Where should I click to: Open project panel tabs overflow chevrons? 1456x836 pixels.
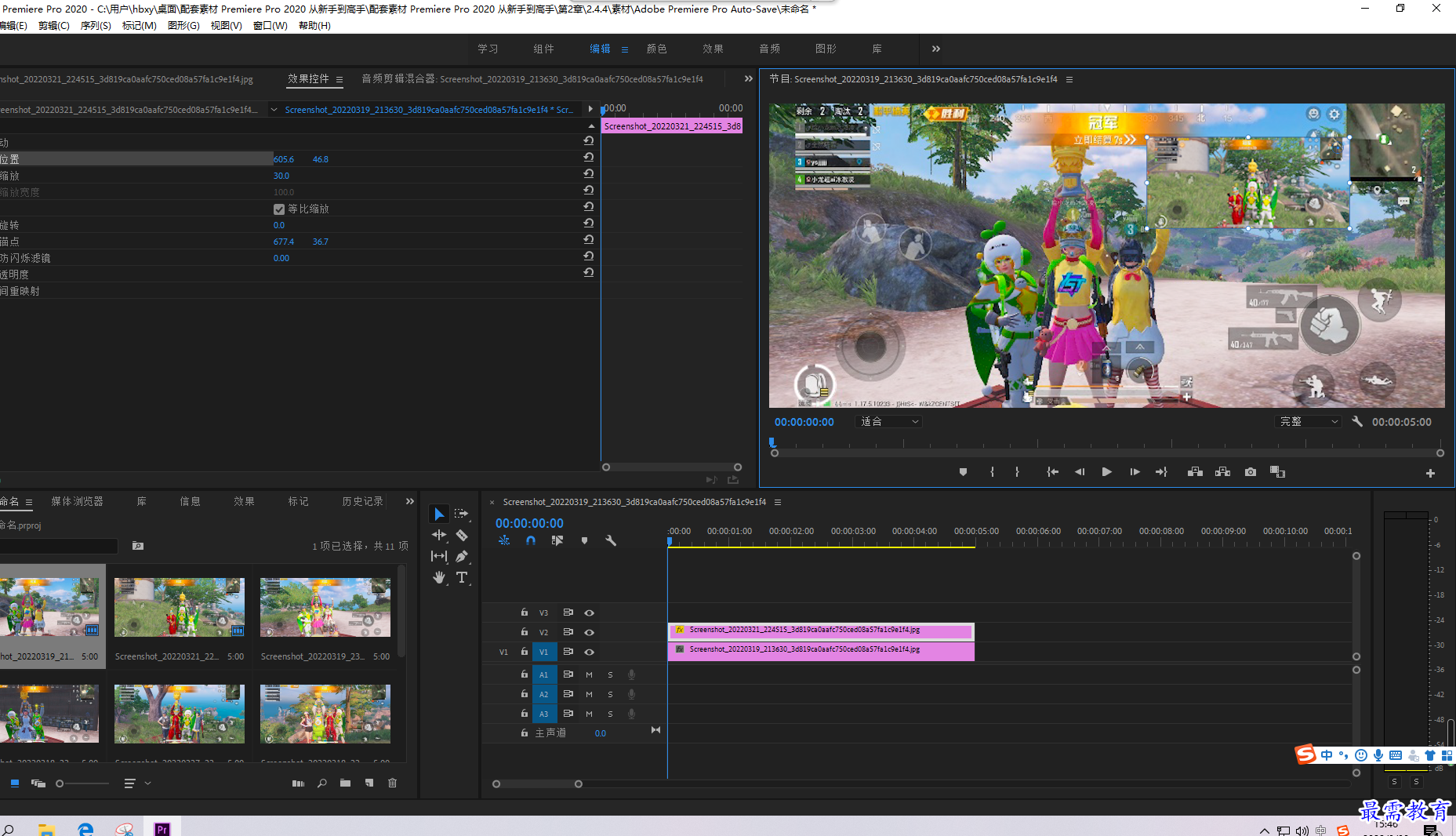(x=409, y=501)
